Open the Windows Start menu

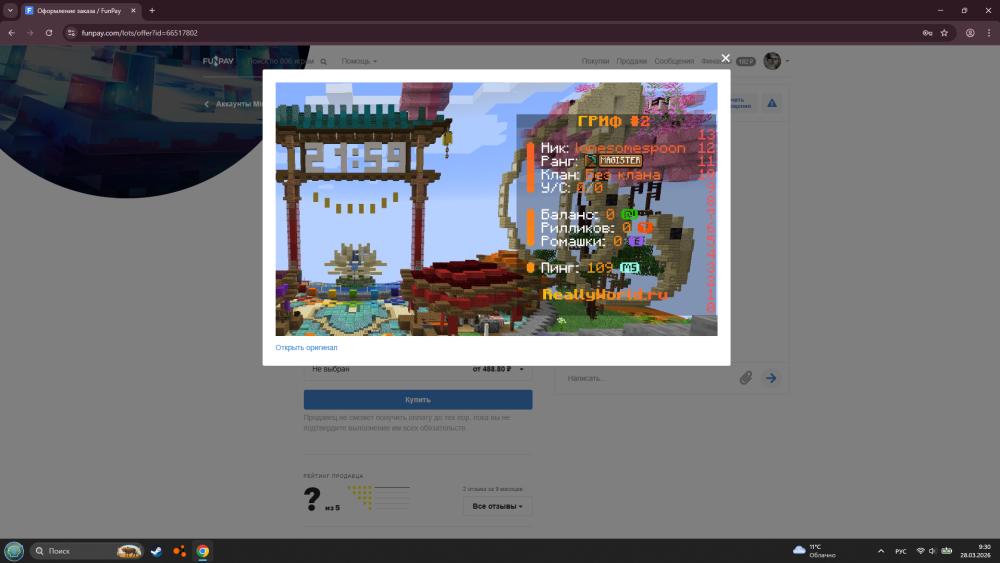(x=14, y=551)
